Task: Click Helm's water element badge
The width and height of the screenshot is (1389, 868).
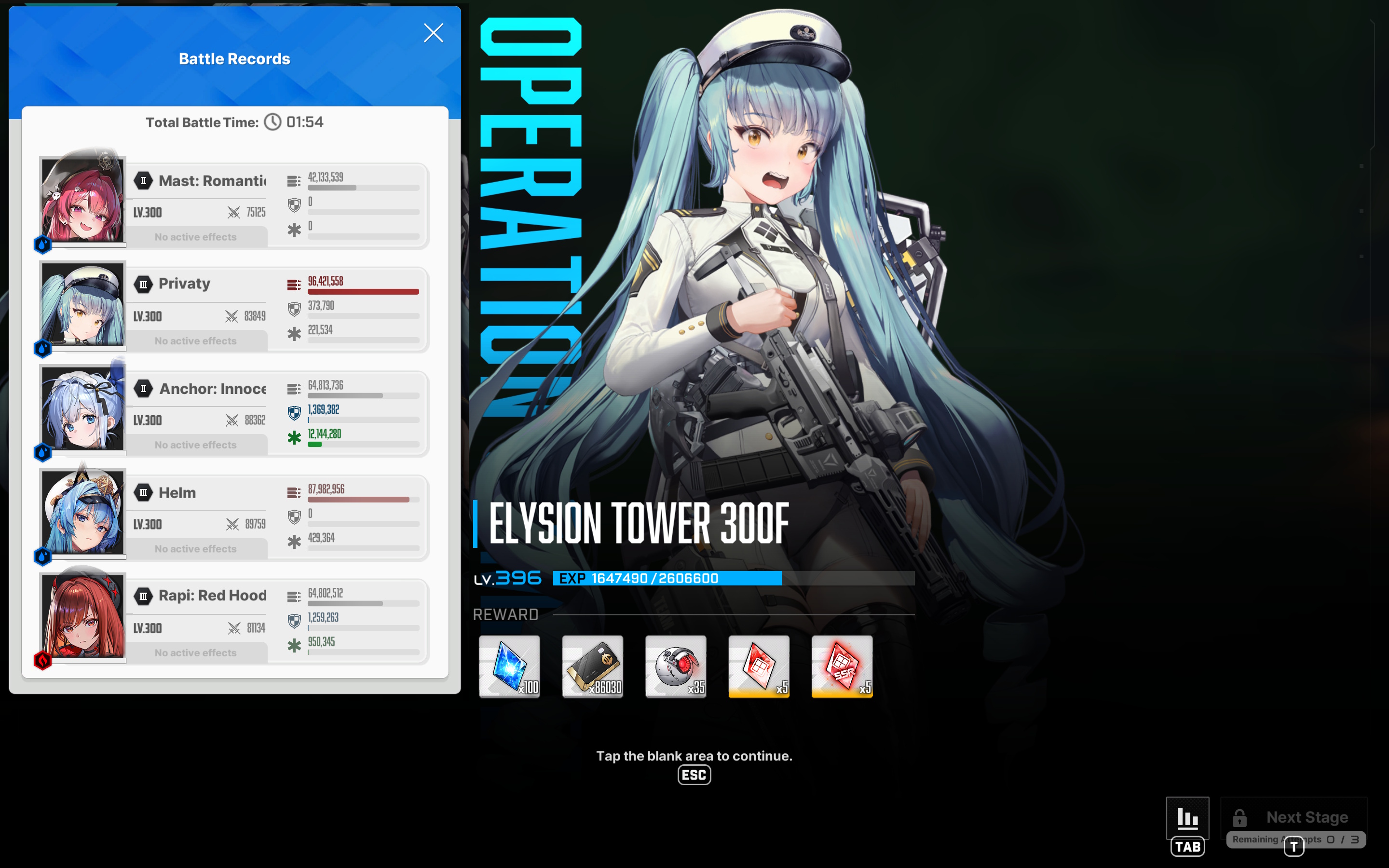Action: (x=42, y=556)
